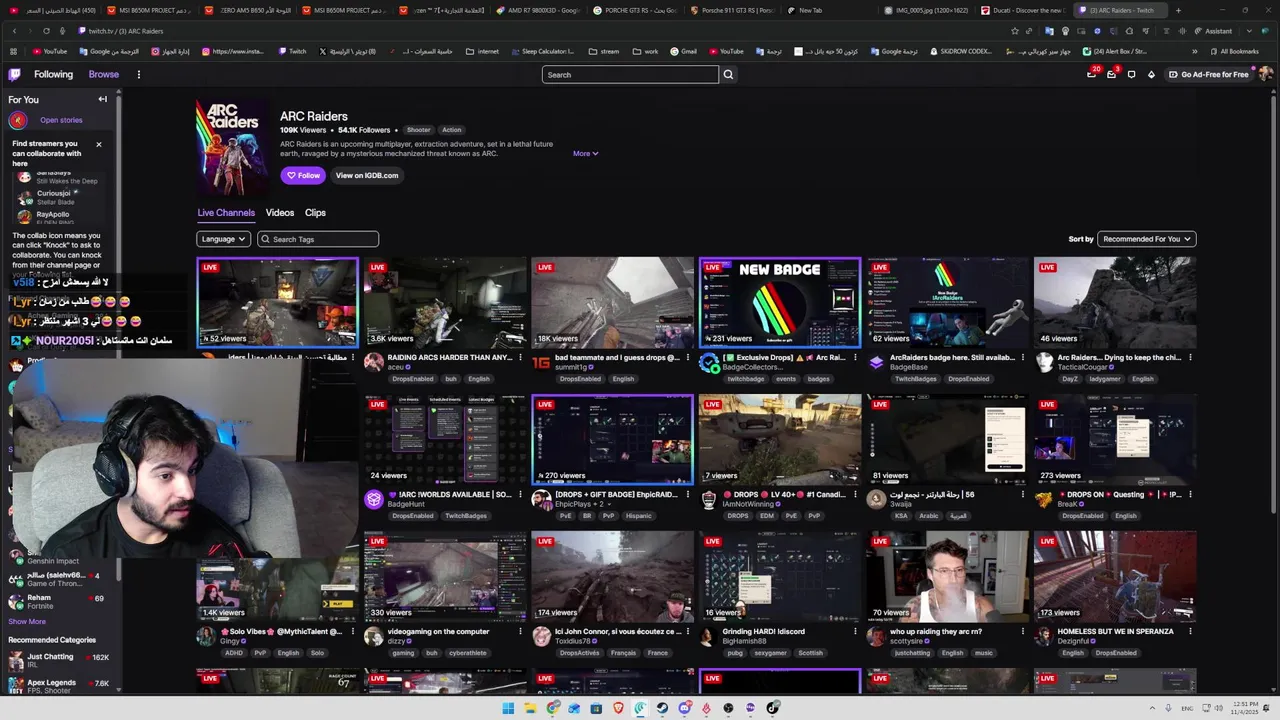
Task: Click the Get Bits diamond icon
Action: (x=1151, y=74)
